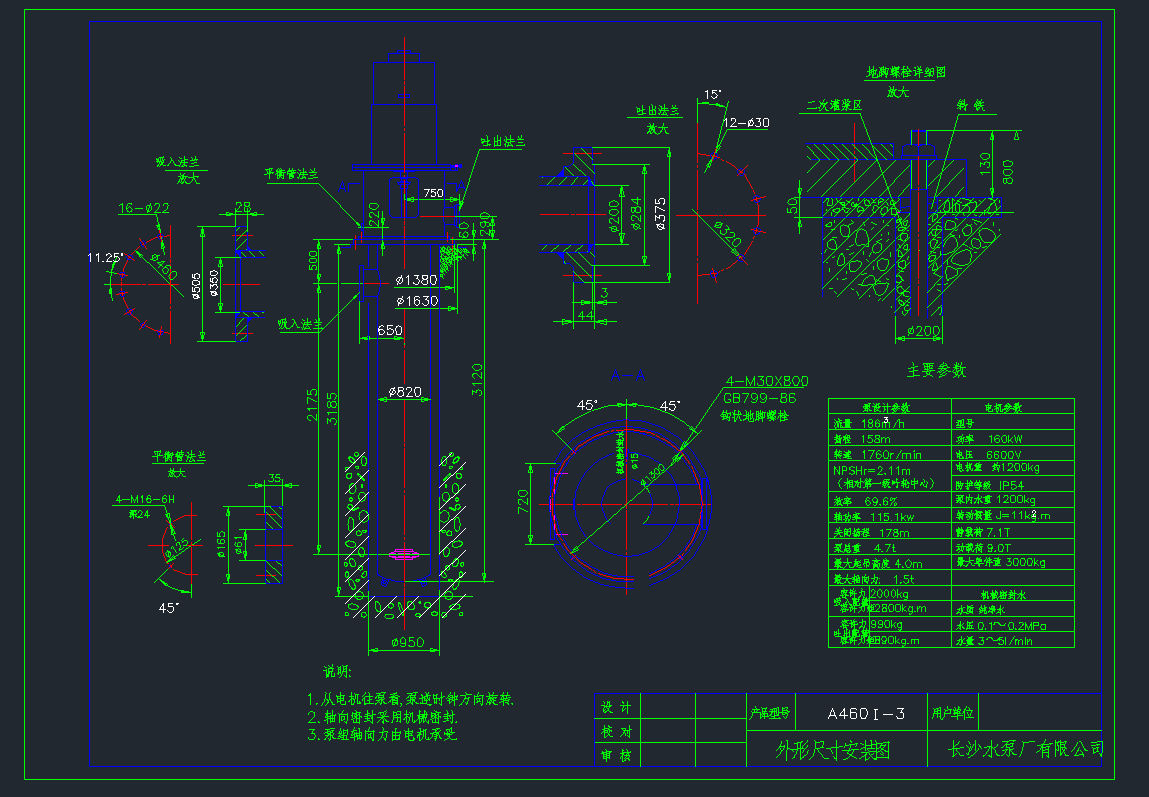Select the GB799-86 standard text
The width and height of the screenshot is (1149, 797).
(760, 398)
